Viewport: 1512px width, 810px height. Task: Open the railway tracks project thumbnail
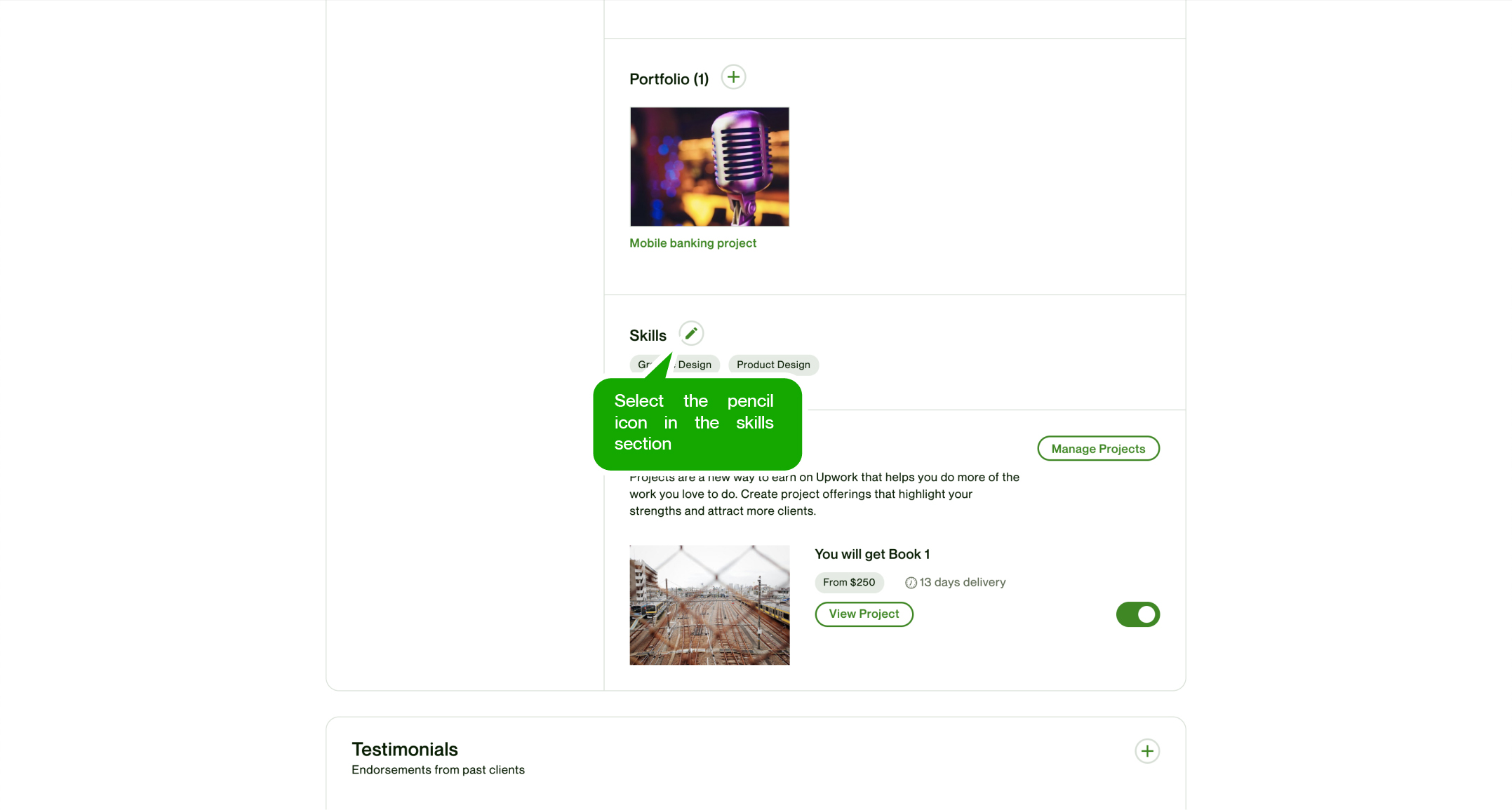(709, 605)
